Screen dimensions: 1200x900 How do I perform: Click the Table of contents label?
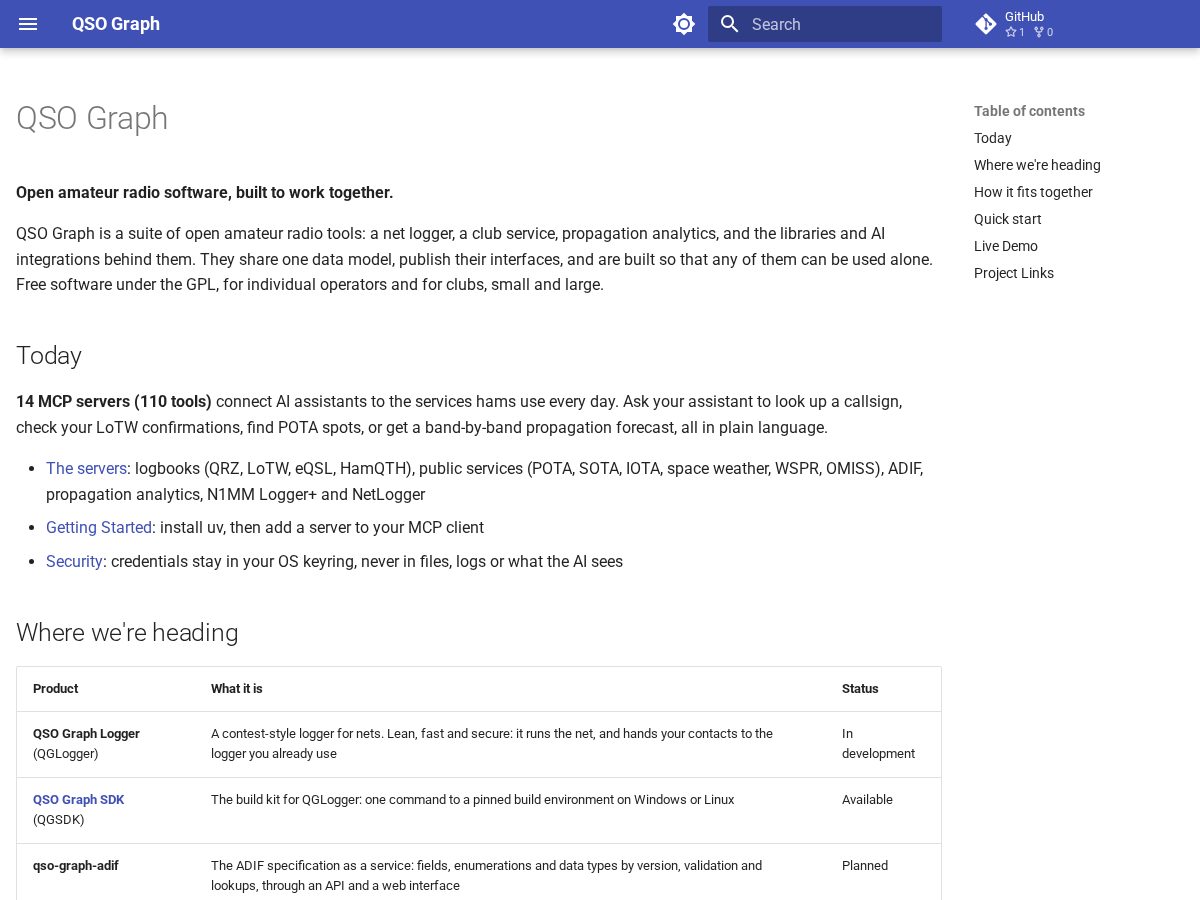[1029, 111]
